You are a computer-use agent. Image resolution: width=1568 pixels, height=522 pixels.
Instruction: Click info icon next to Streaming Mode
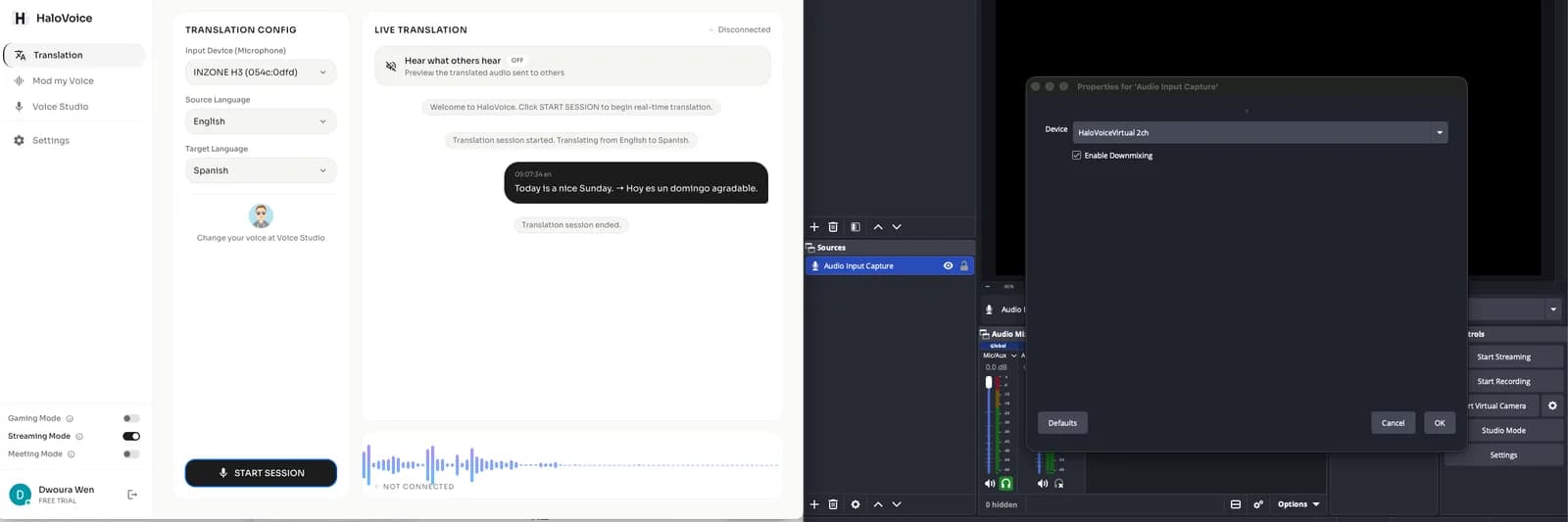pos(79,436)
